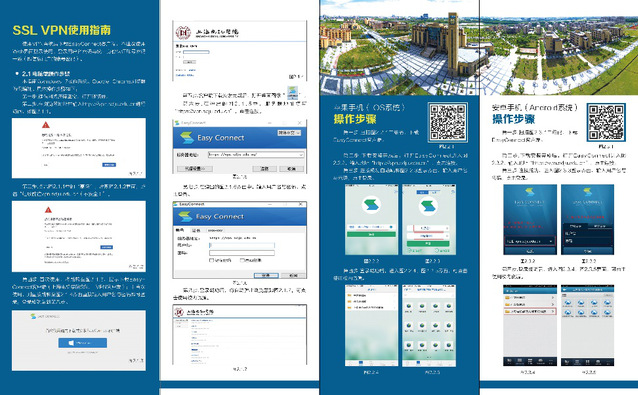Click the Easy Connect logo in the login dialog

(x=186, y=216)
